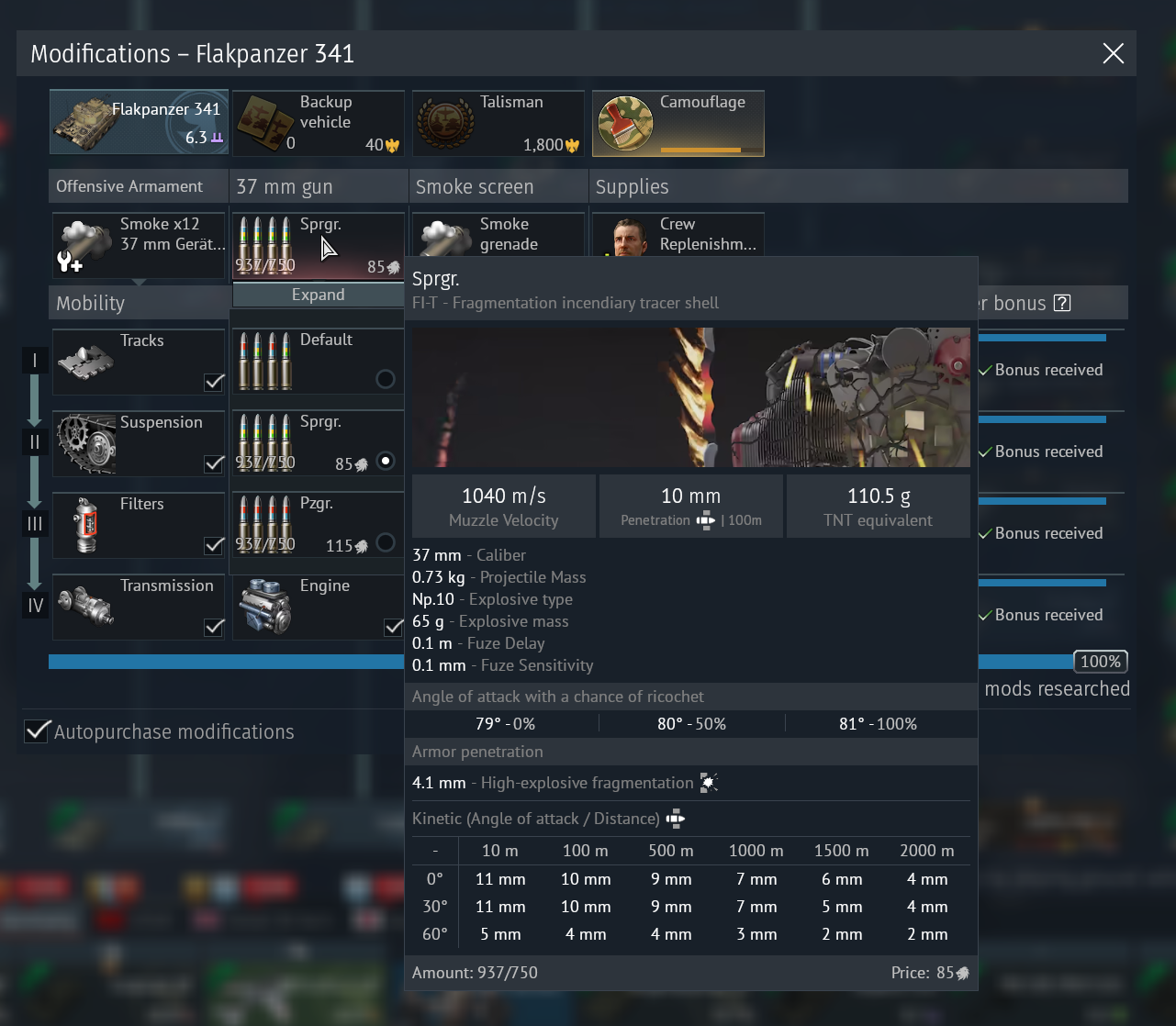
Task: Click the '79° - 0%' ricochet value
Action: point(505,724)
